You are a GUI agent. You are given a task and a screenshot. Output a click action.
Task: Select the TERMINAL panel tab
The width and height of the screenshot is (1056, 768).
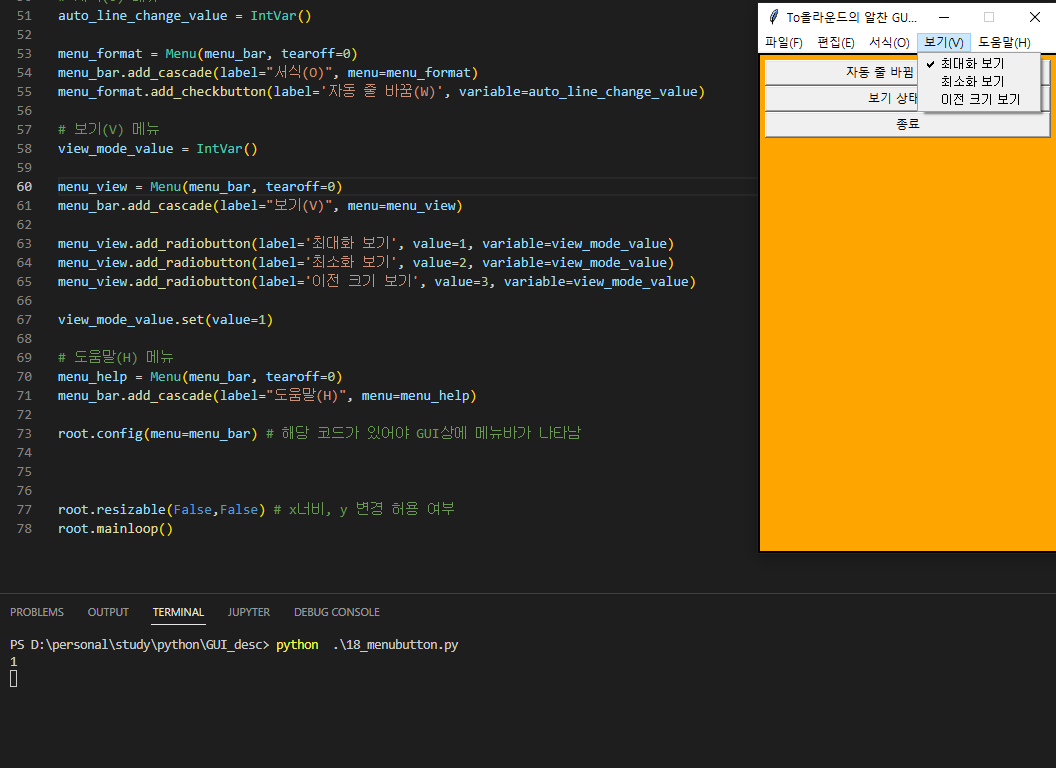pyautogui.click(x=178, y=612)
